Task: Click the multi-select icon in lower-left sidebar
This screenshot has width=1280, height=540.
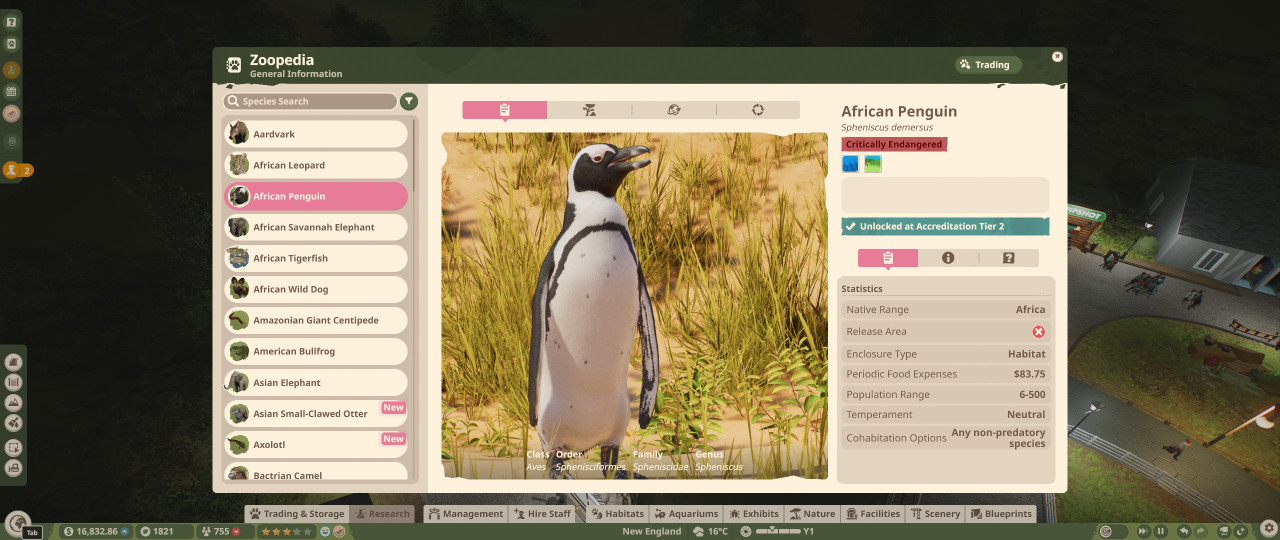Action: click(14, 447)
